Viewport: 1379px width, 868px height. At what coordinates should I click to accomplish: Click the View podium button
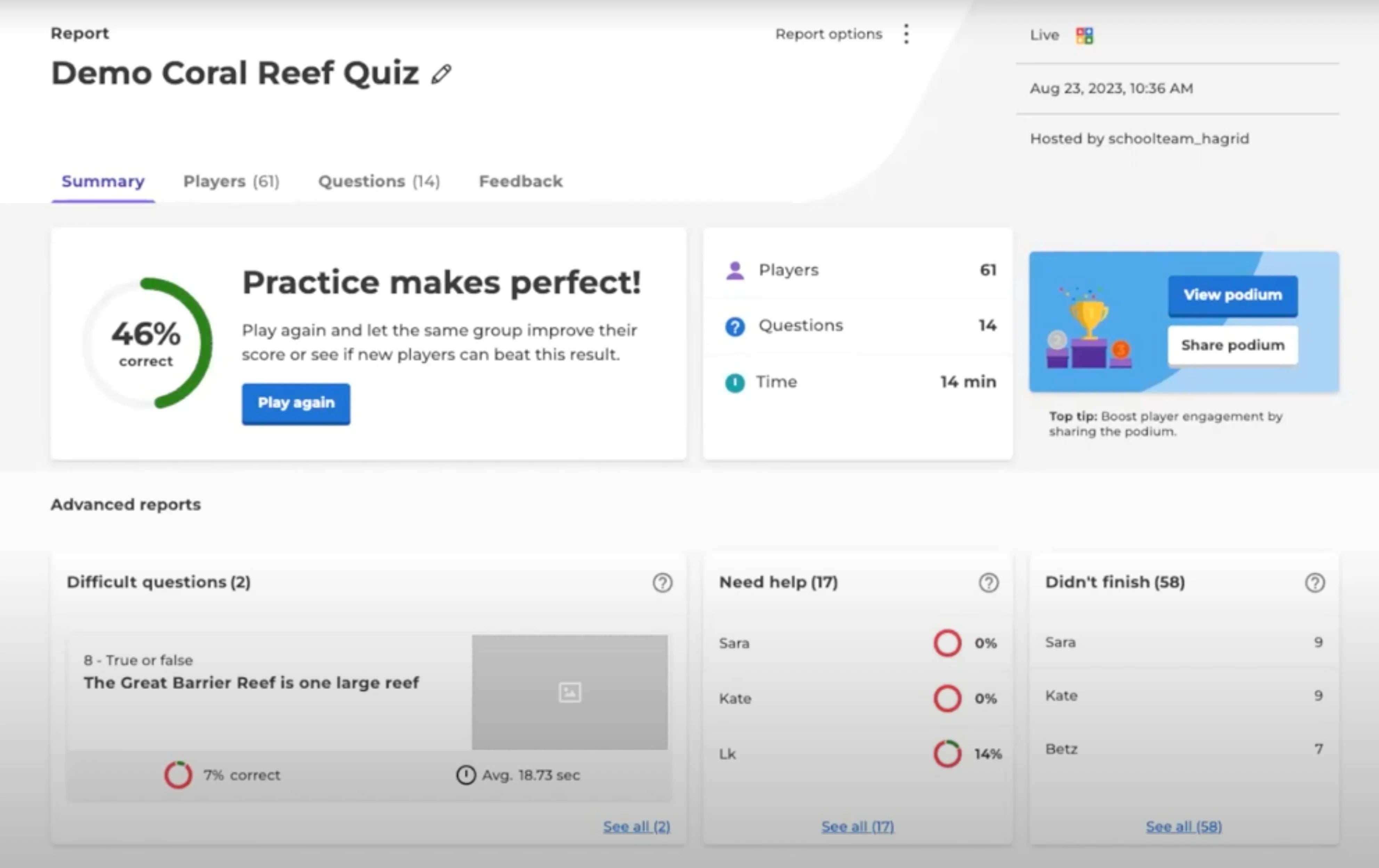(1232, 296)
